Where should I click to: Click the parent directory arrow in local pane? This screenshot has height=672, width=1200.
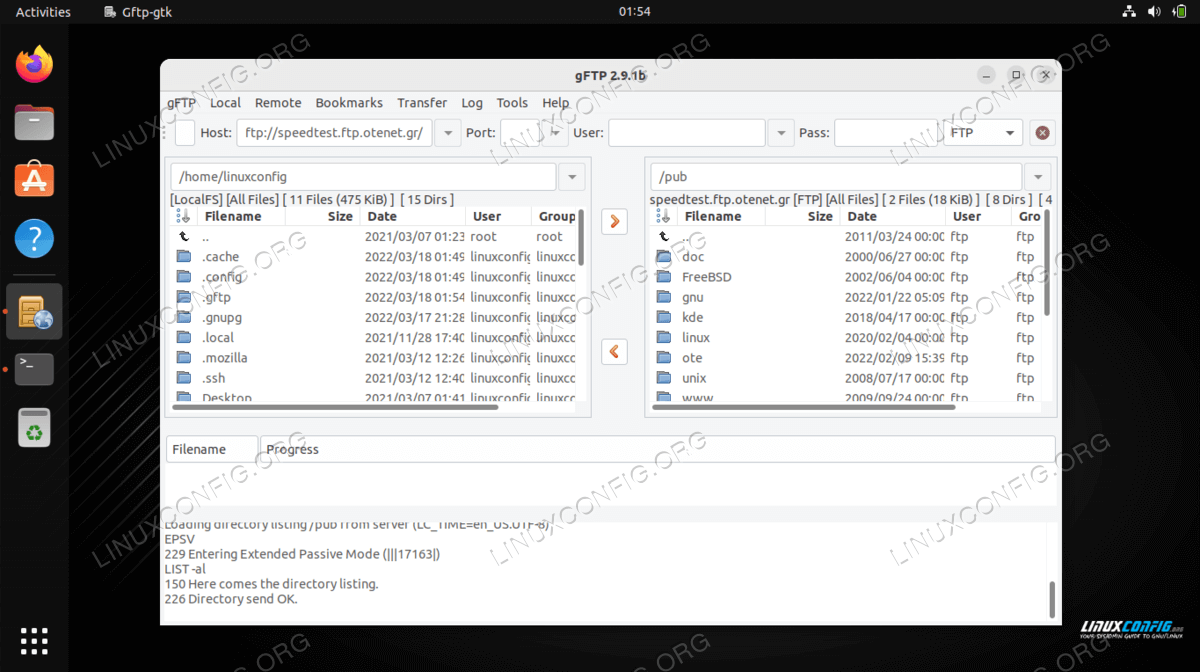coord(183,237)
